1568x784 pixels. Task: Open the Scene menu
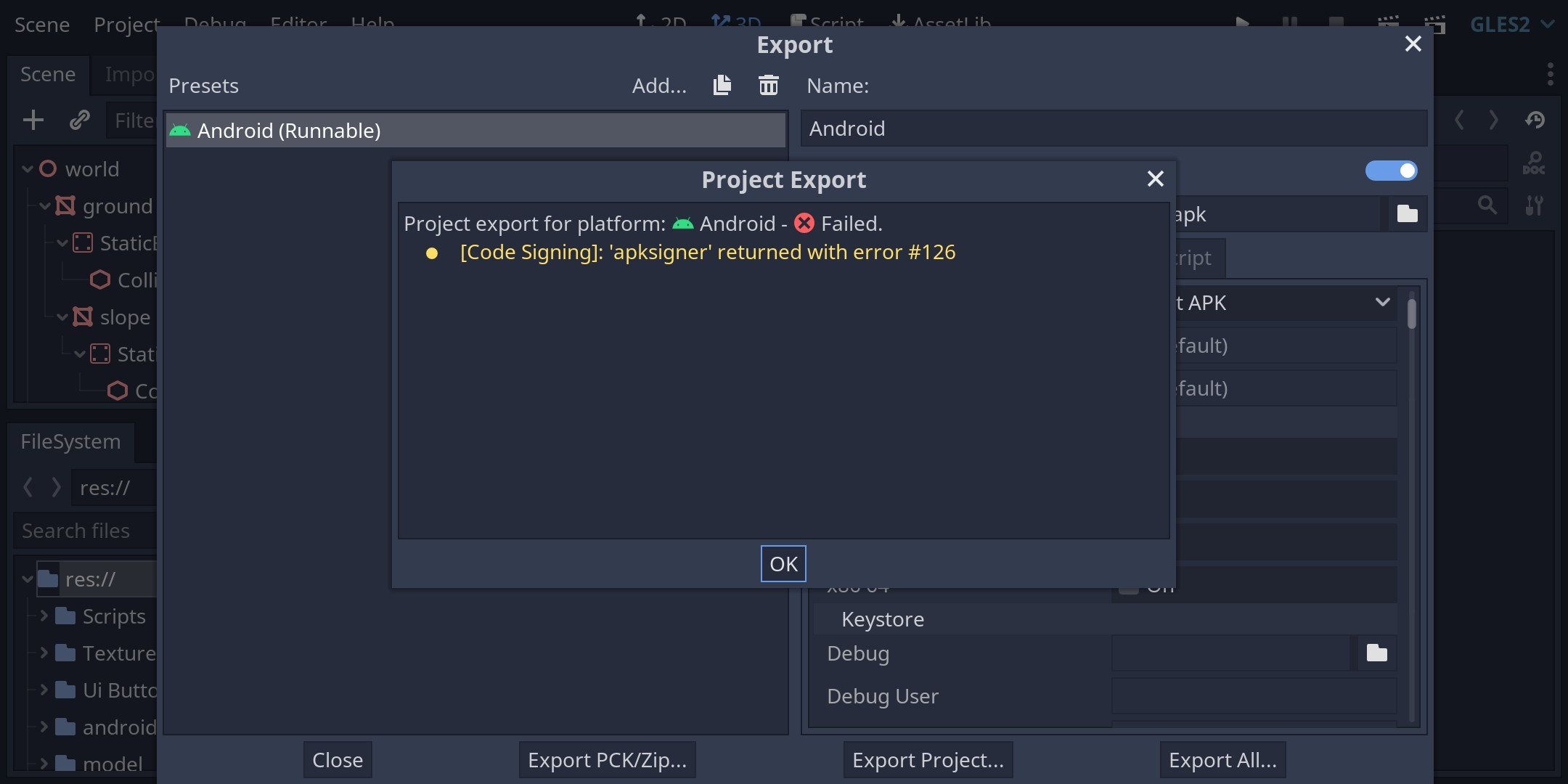[x=42, y=25]
